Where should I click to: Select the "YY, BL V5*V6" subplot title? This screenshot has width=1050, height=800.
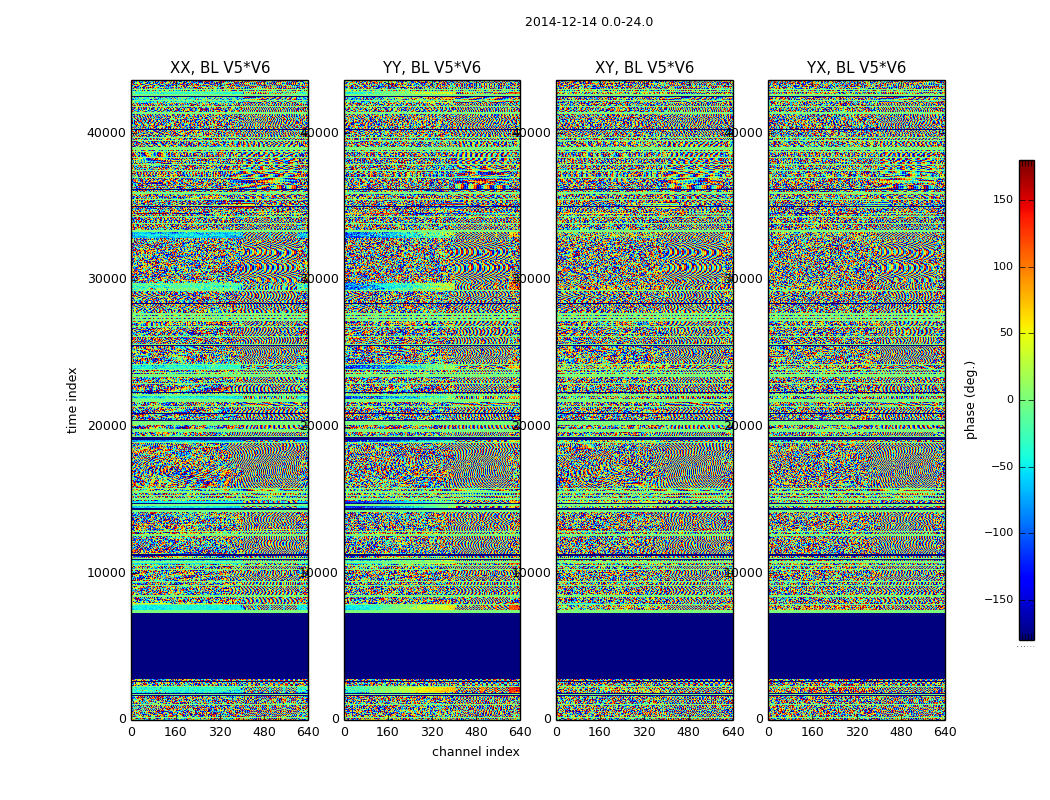pos(432,68)
